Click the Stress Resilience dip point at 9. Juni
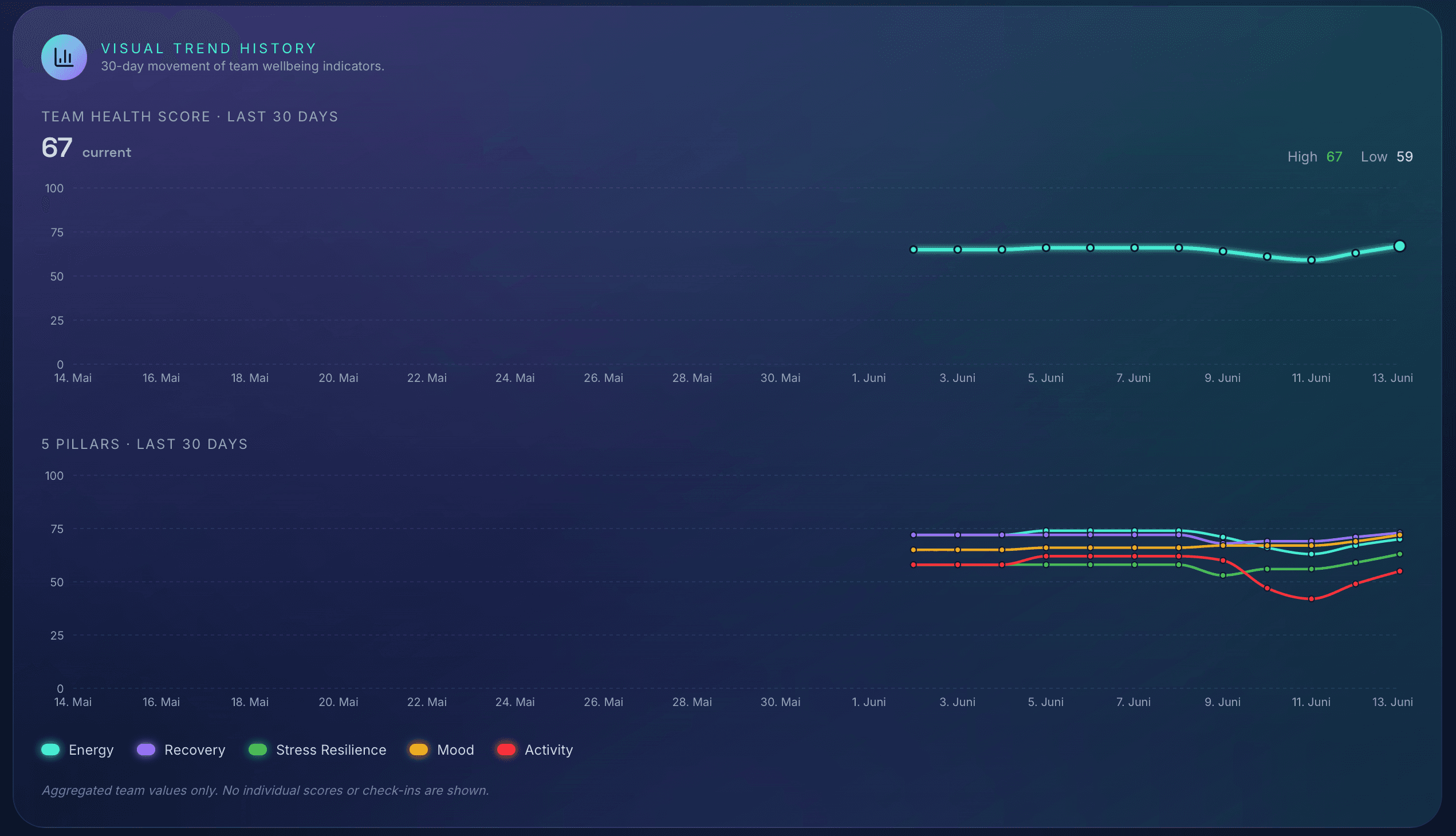The width and height of the screenshot is (1456, 836). point(1223,575)
